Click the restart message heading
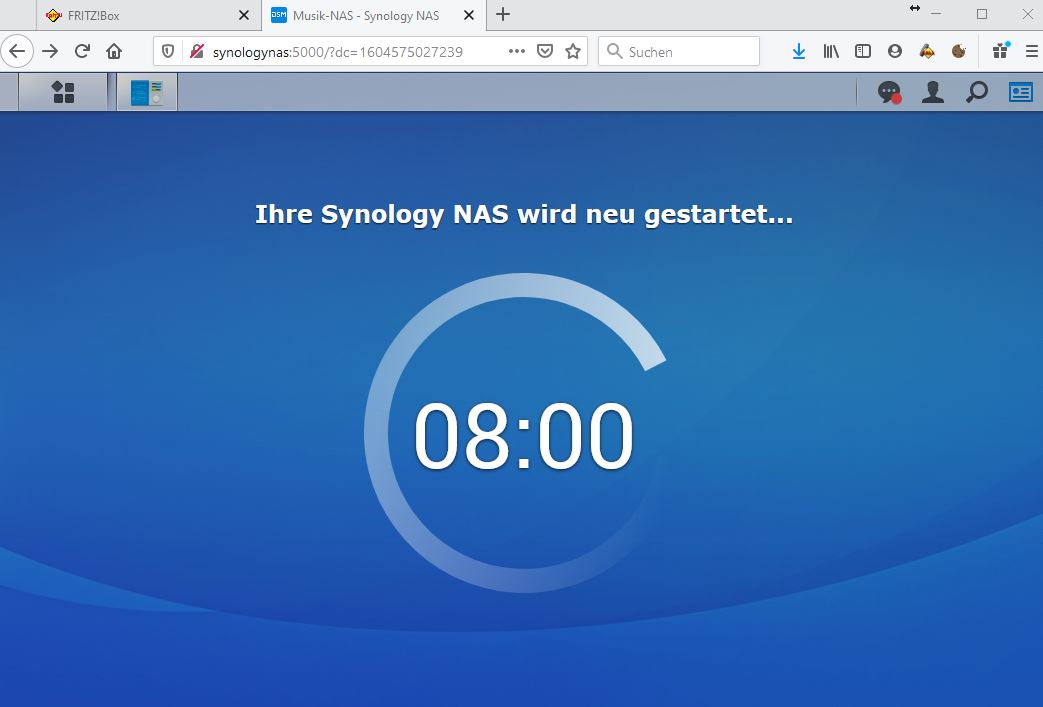The height and width of the screenshot is (707, 1043). pyautogui.click(x=523, y=214)
